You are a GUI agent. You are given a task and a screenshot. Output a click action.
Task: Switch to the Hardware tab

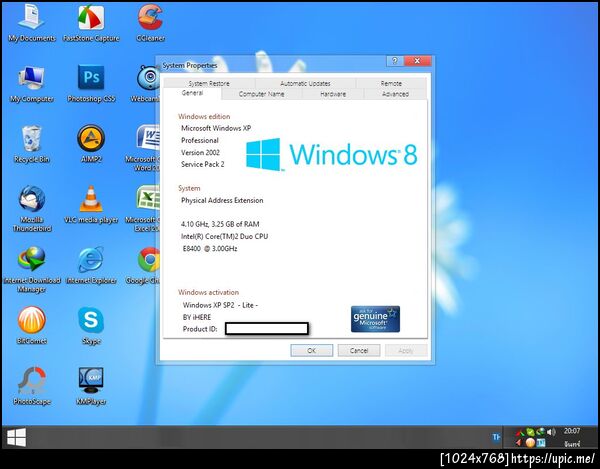(x=333, y=94)
